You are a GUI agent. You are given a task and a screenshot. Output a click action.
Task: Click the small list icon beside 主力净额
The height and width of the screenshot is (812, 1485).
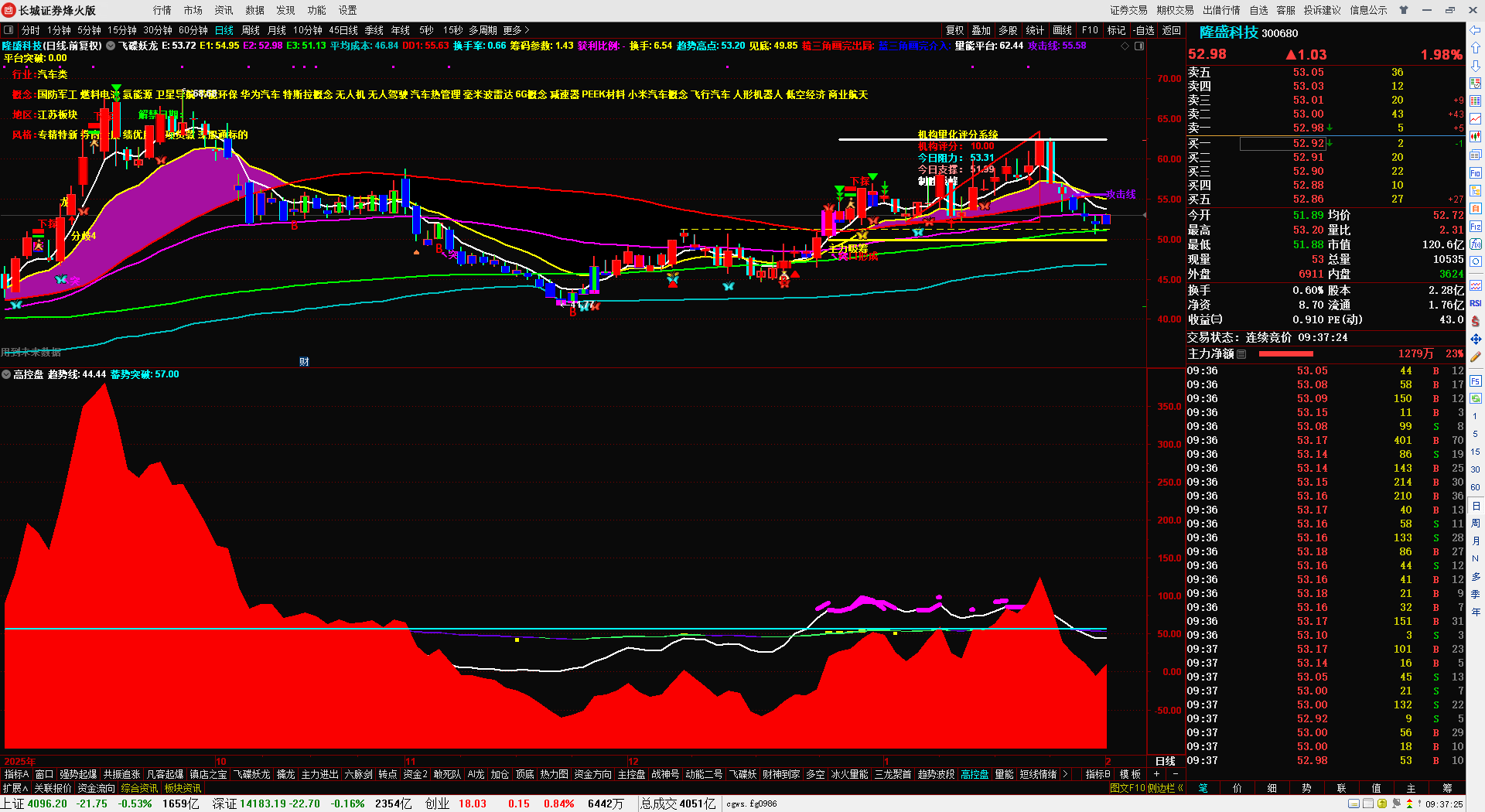coord(1241,354)
